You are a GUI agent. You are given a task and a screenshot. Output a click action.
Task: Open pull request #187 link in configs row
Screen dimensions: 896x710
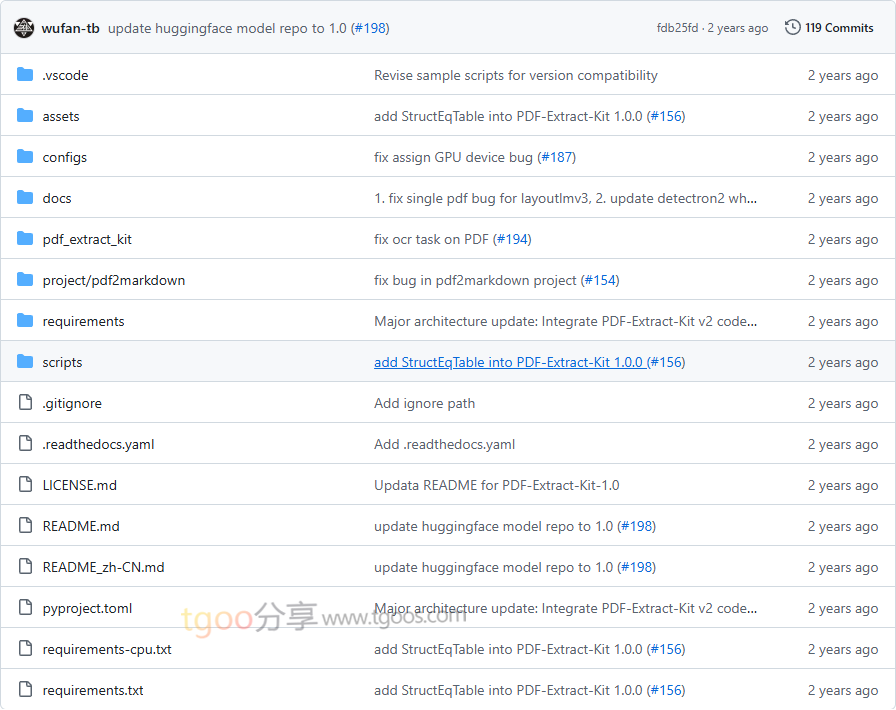(557, 157)
